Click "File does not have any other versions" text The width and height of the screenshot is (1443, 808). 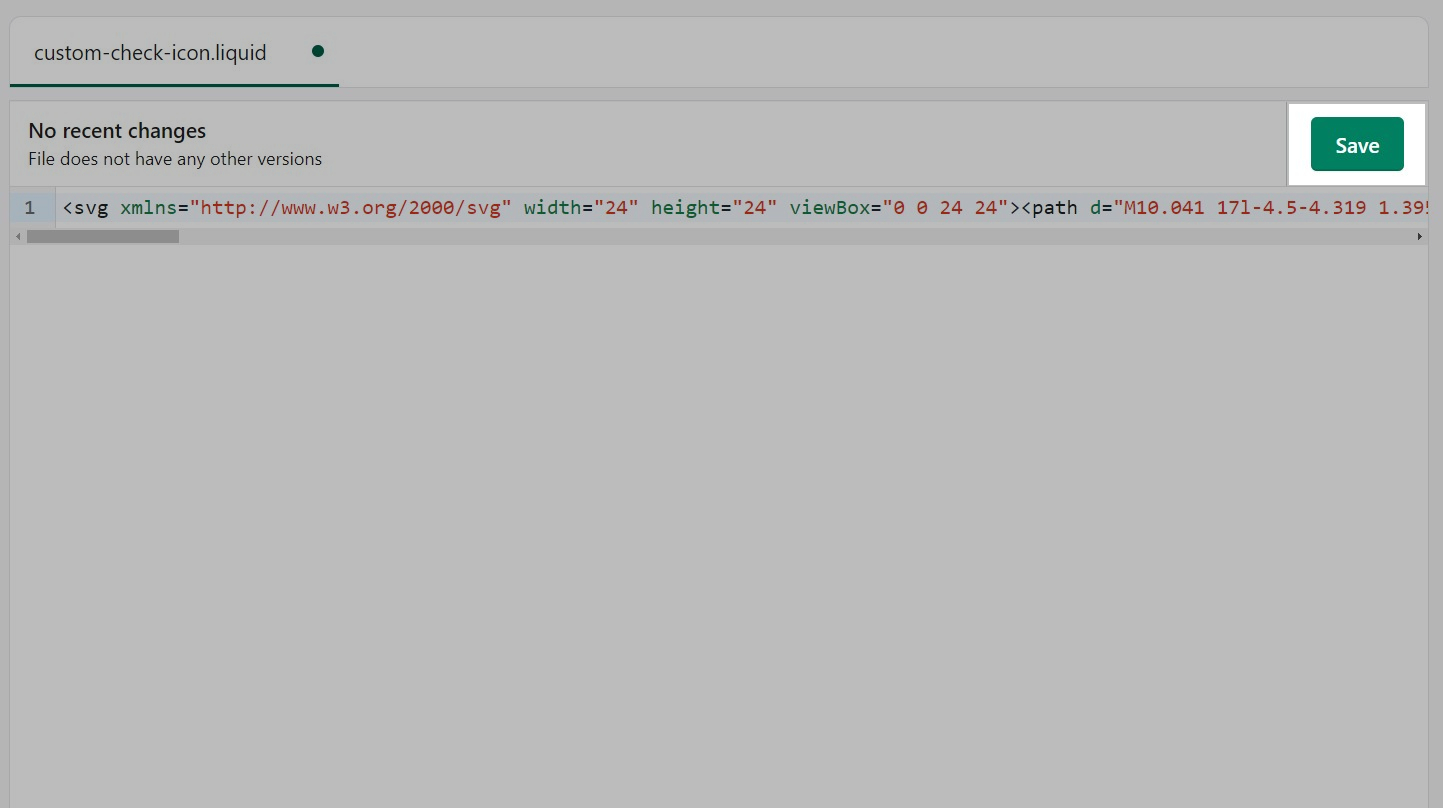click(x=175, y=159)
